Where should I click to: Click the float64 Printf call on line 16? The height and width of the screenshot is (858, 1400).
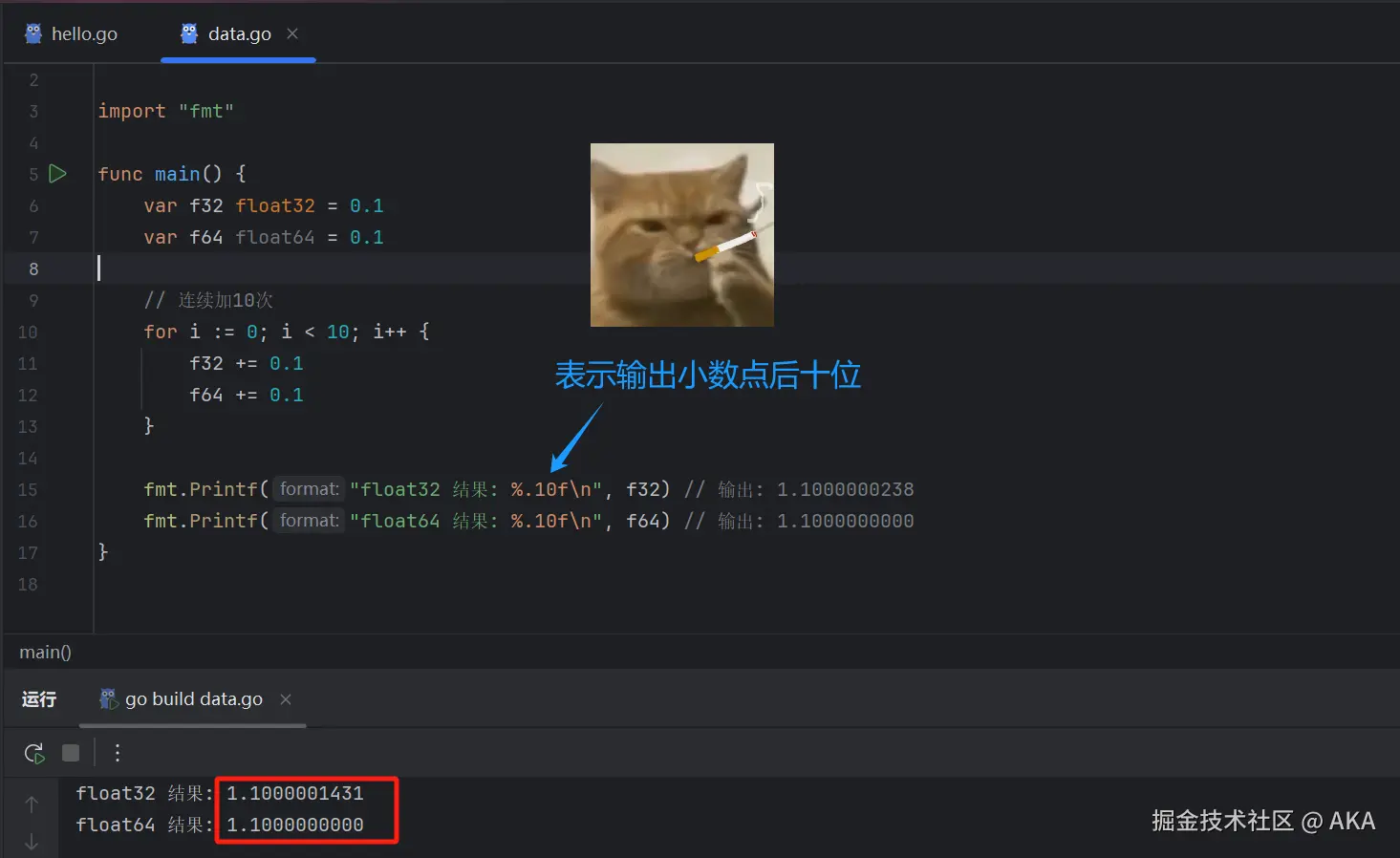pyautogui.click(x=407, y=521)
